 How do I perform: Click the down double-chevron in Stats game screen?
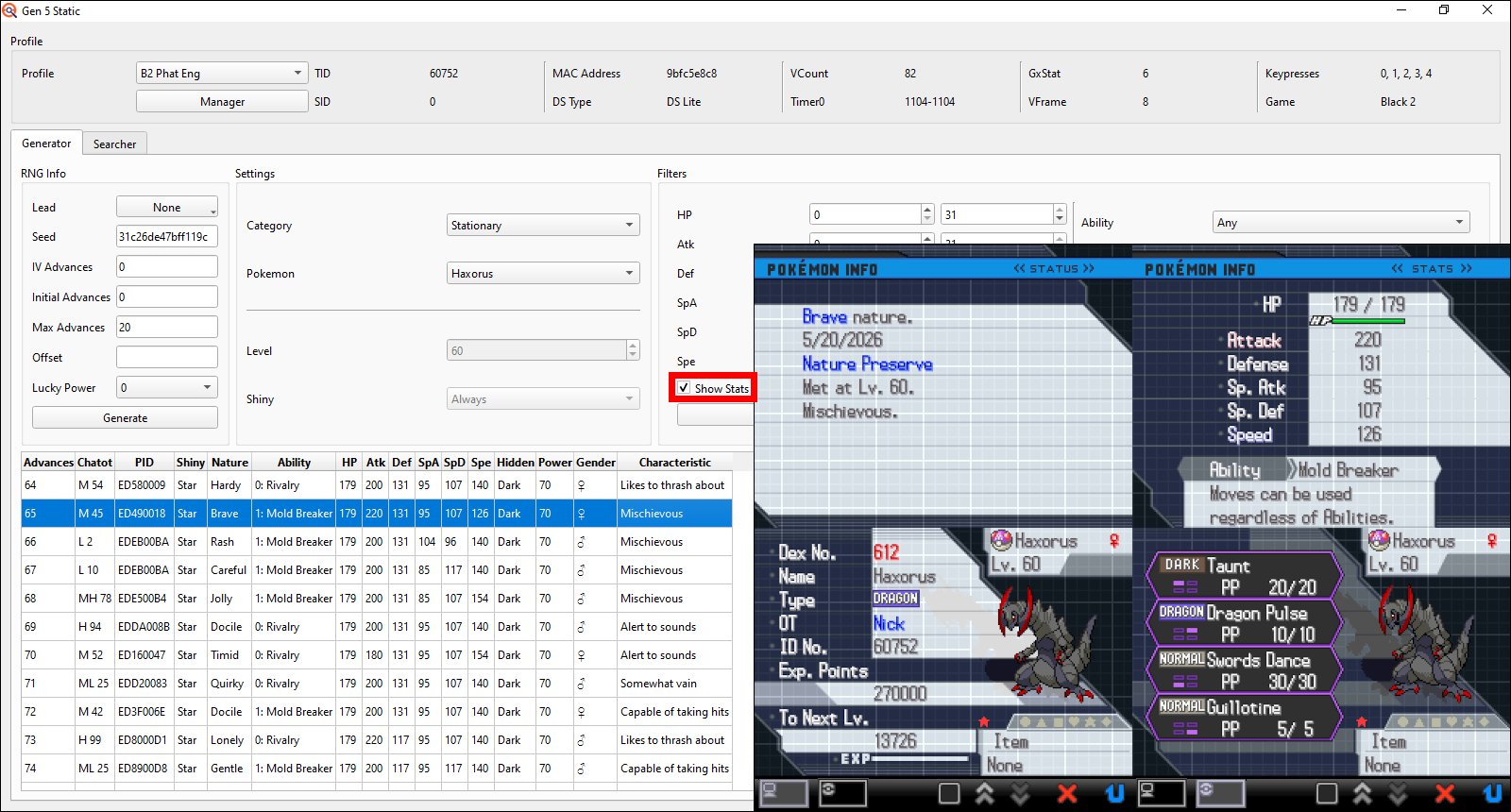(x=1398, y=793)
